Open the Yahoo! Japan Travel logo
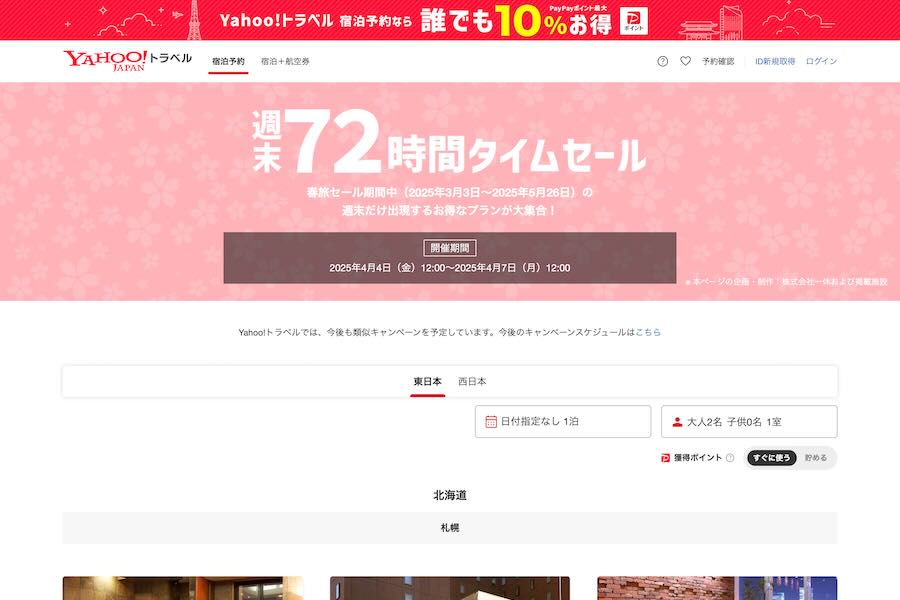Screen dimensions: 900x600 point(127,60)
